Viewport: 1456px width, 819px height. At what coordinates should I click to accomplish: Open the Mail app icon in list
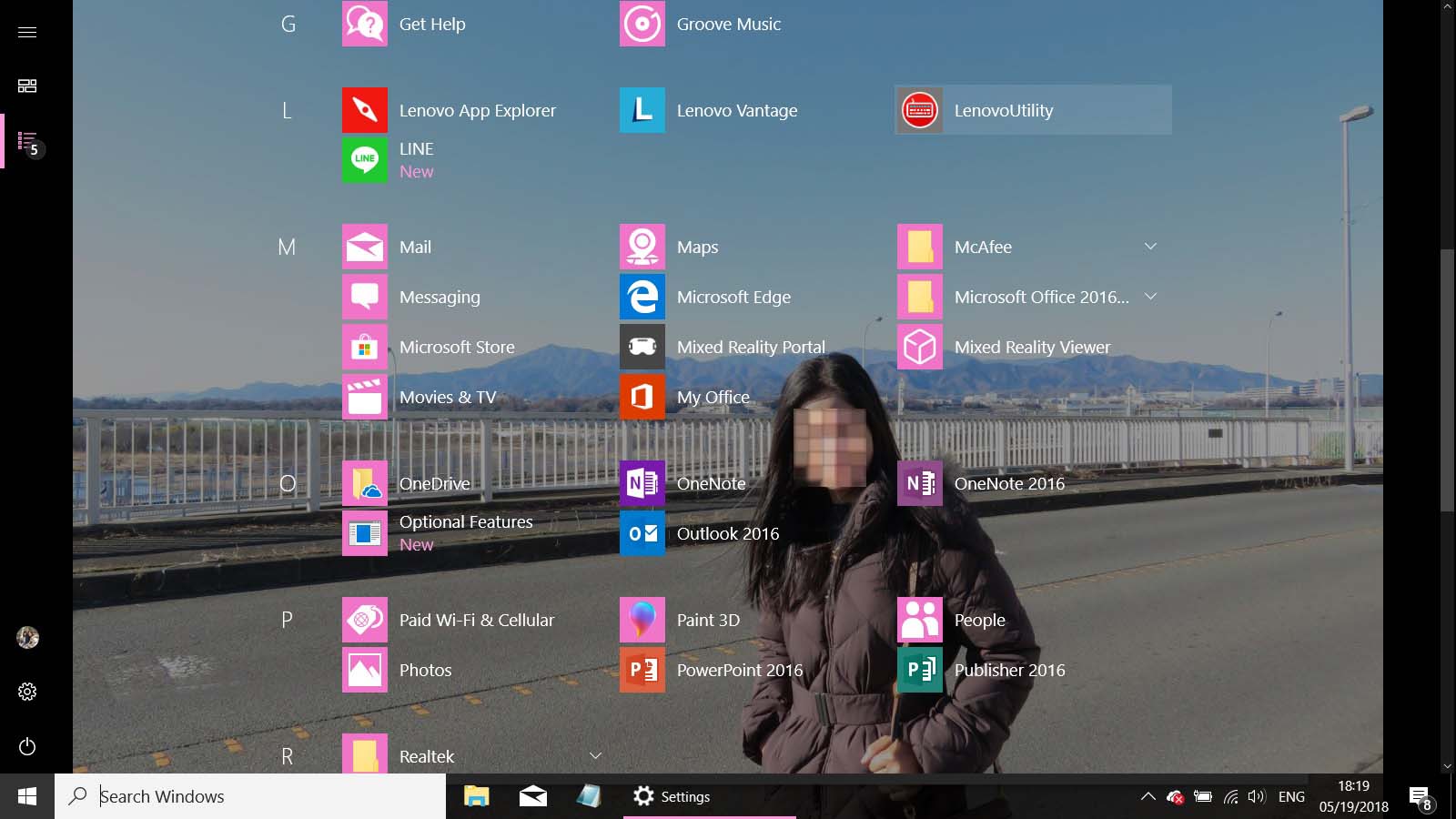pos(365,247)
